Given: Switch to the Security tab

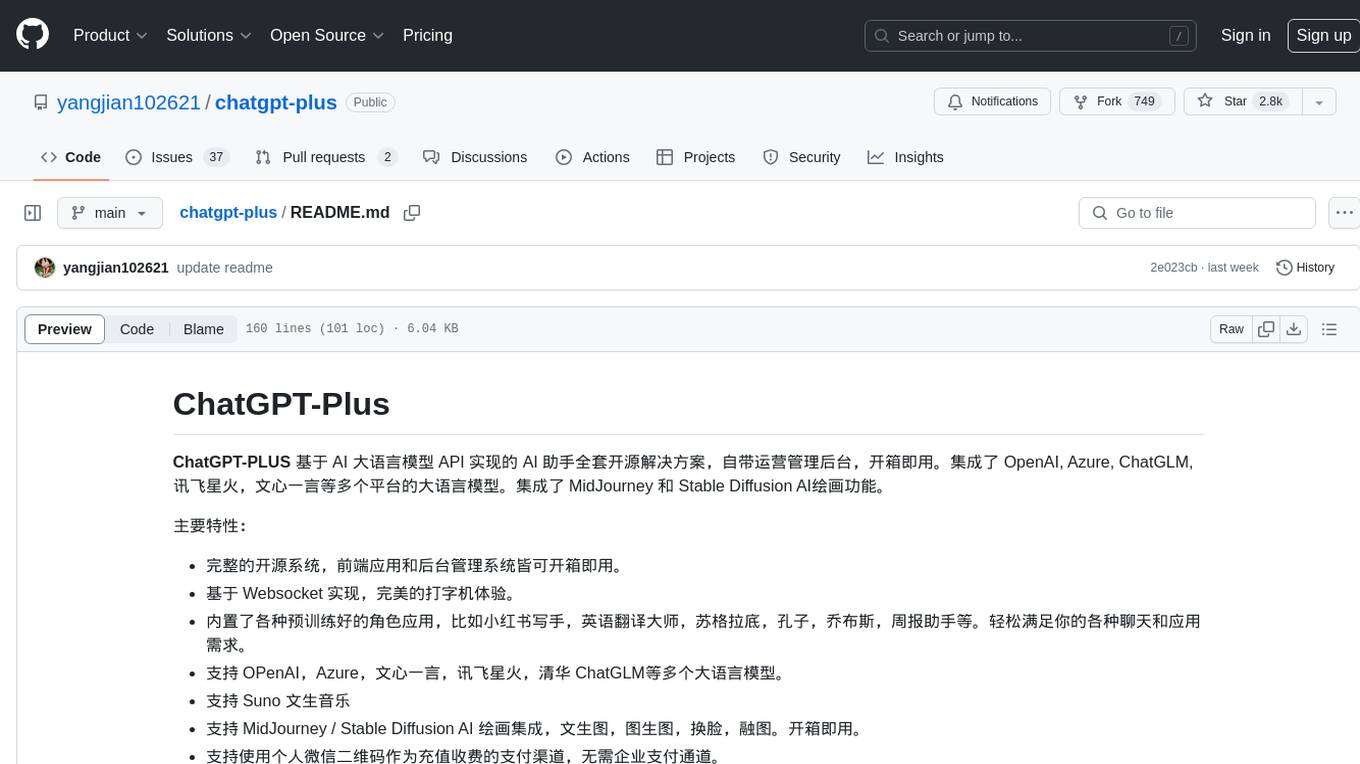Looking at the screenshot, I should click(801, 157).
